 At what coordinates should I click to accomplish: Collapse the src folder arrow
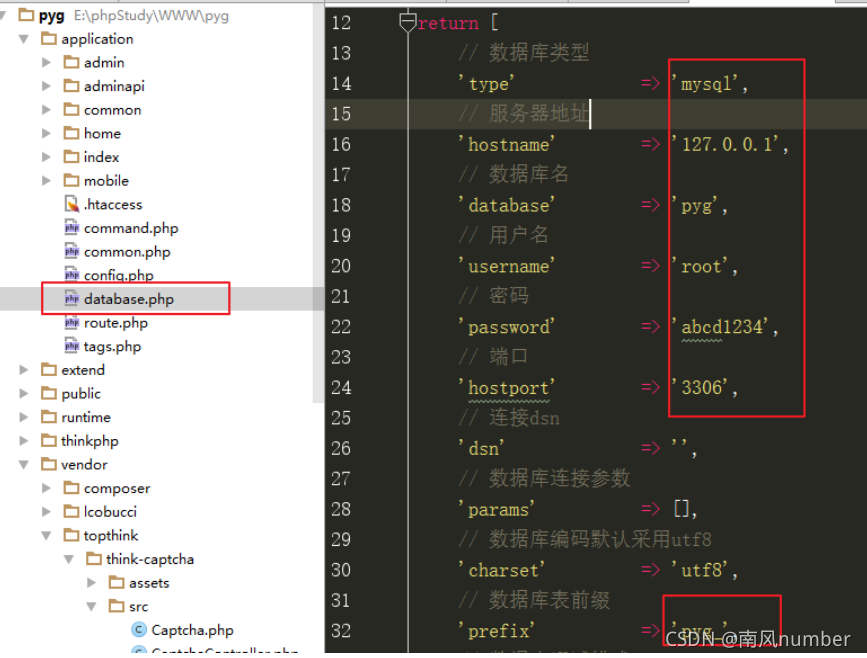[92, 607]
